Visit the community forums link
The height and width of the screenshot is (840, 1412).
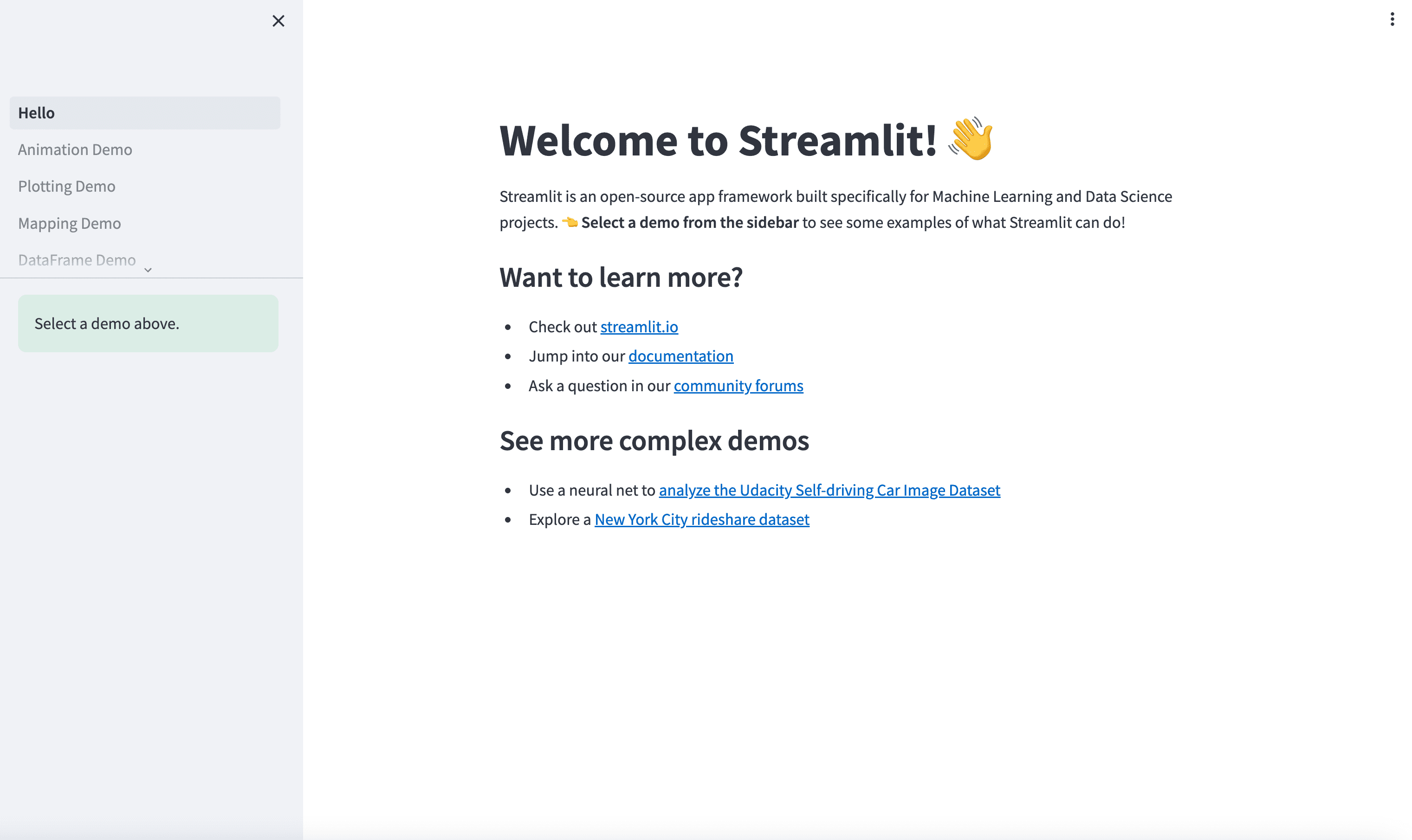(738, 386)
